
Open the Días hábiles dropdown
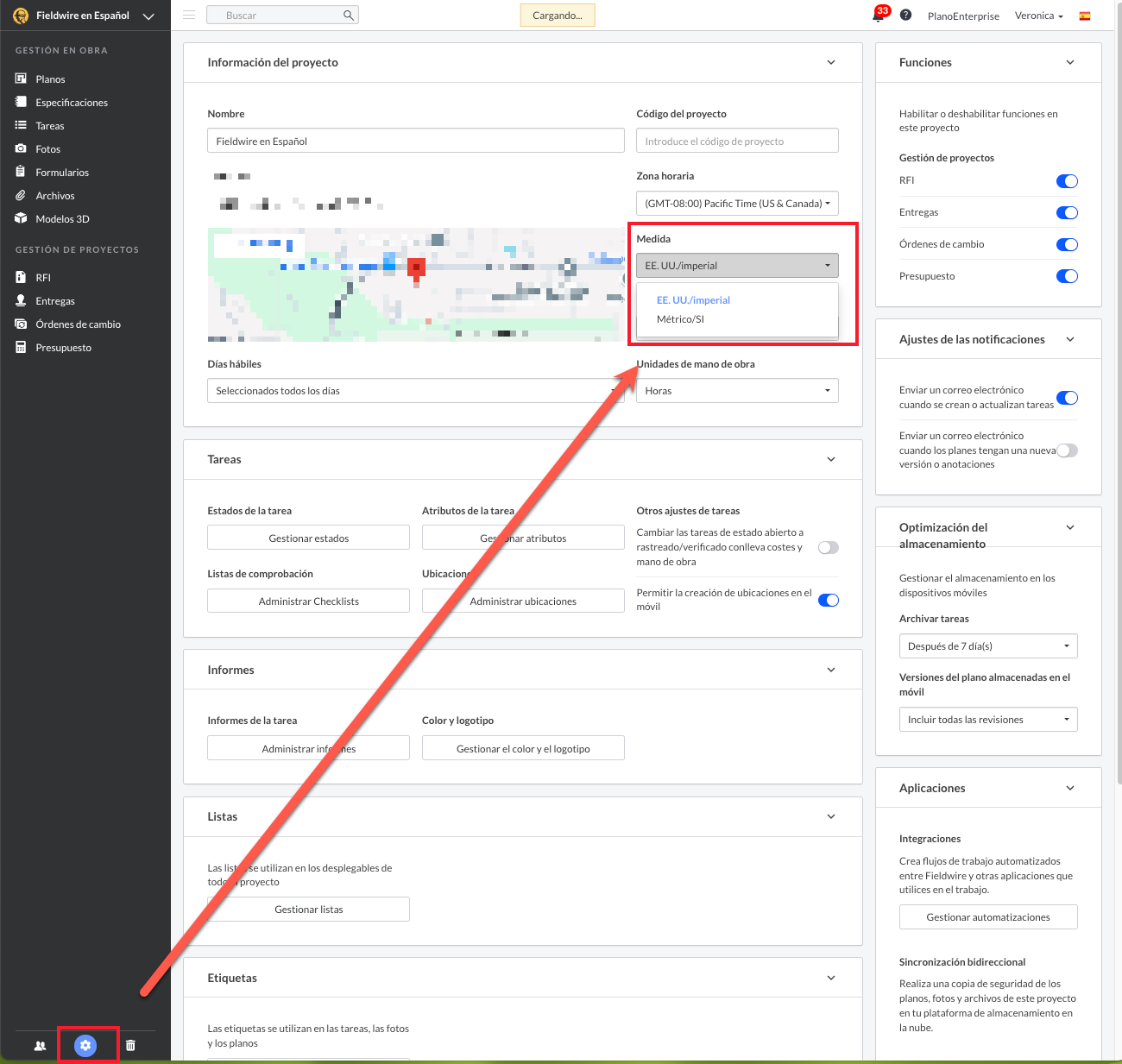(416, 391)
